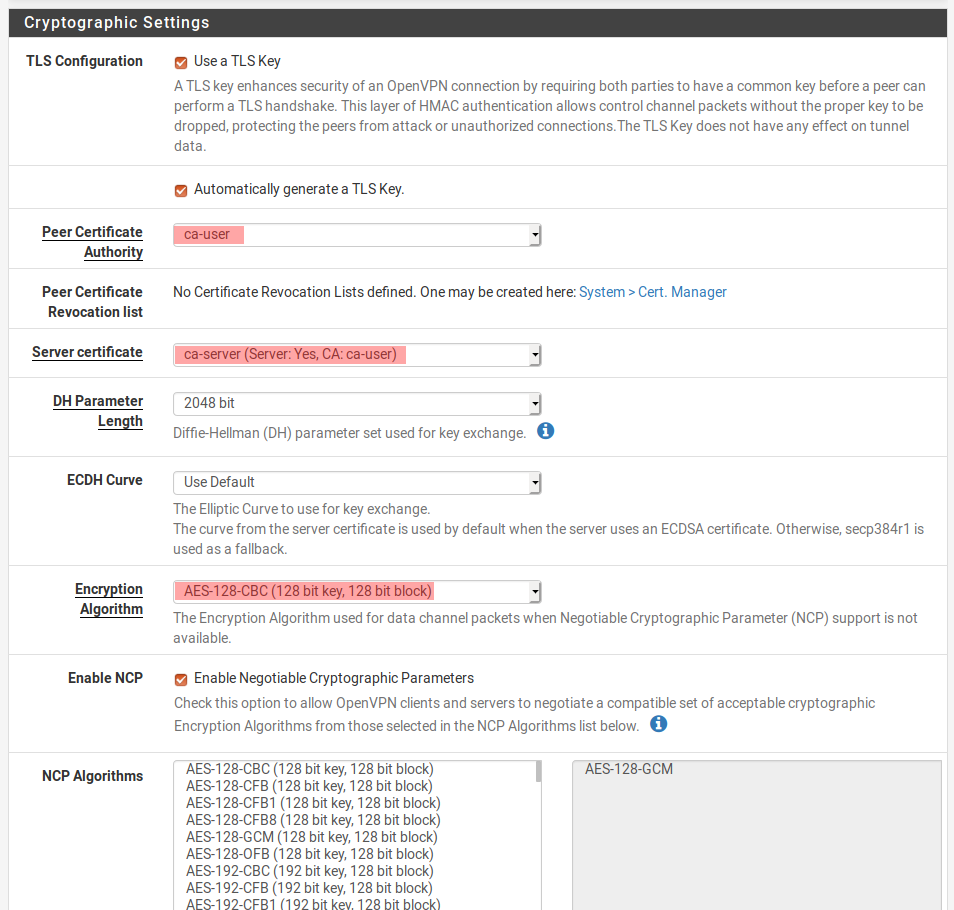Select AES-128-GCM (128 bit key) list entry
This screenshot has height=910, width=954.
click(x=312, y=837)
